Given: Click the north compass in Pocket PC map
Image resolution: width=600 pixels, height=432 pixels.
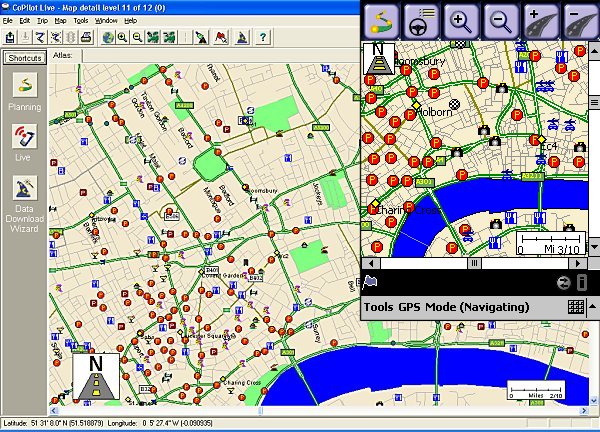Looking at the screenshot, I should pyautogui.click(x=379, y=59).
